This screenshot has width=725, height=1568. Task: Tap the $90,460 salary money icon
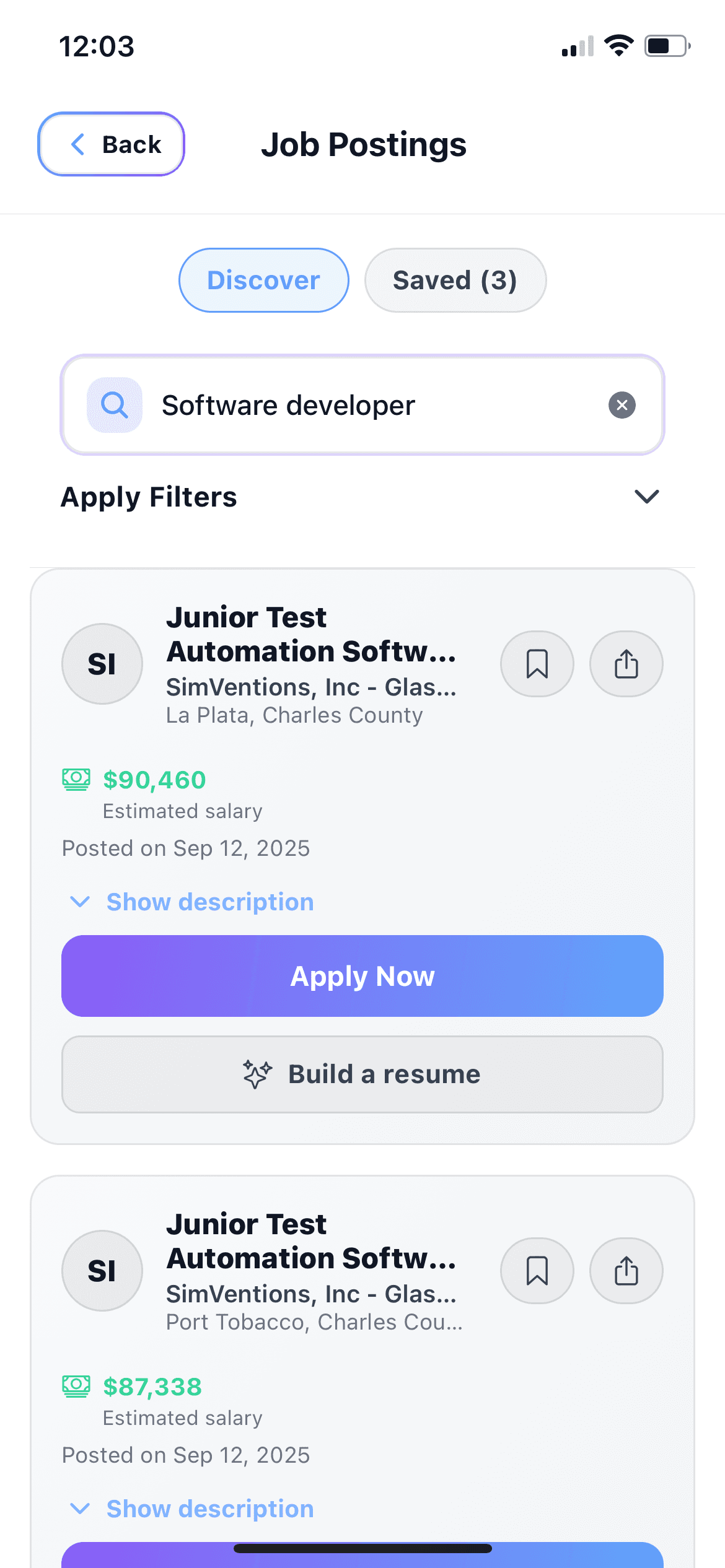coord(76,780)
